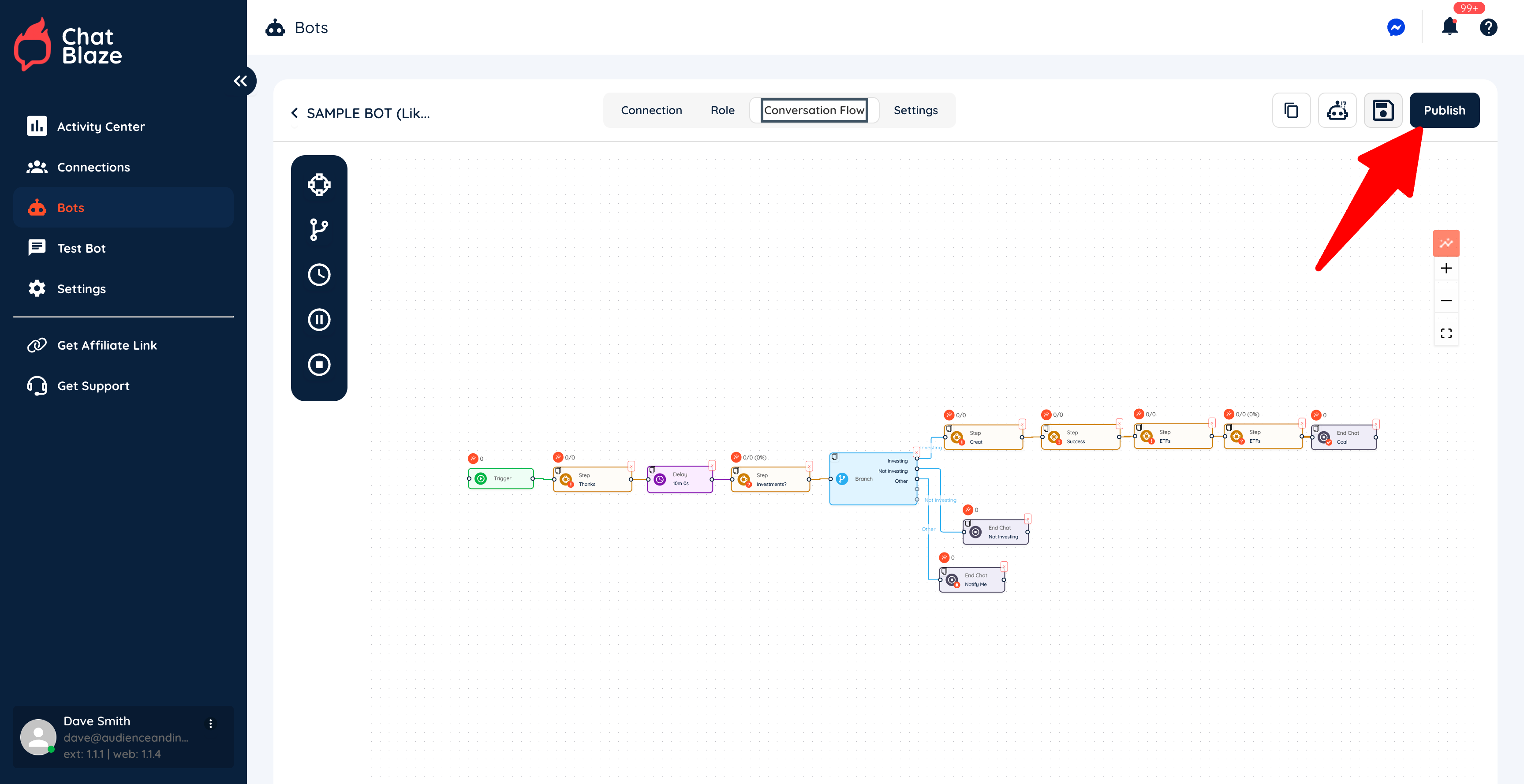Switch to the Role tab
Image resolution: width=1524 pixels, height=784 pixels.
tap(722, 111)
